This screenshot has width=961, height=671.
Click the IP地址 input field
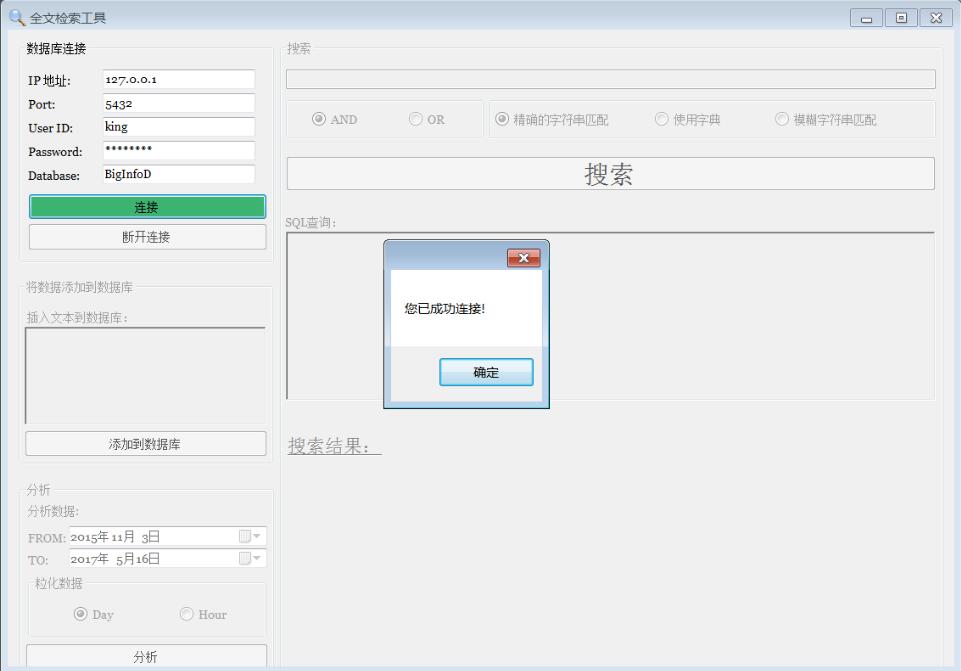click(x=178, y=80)
